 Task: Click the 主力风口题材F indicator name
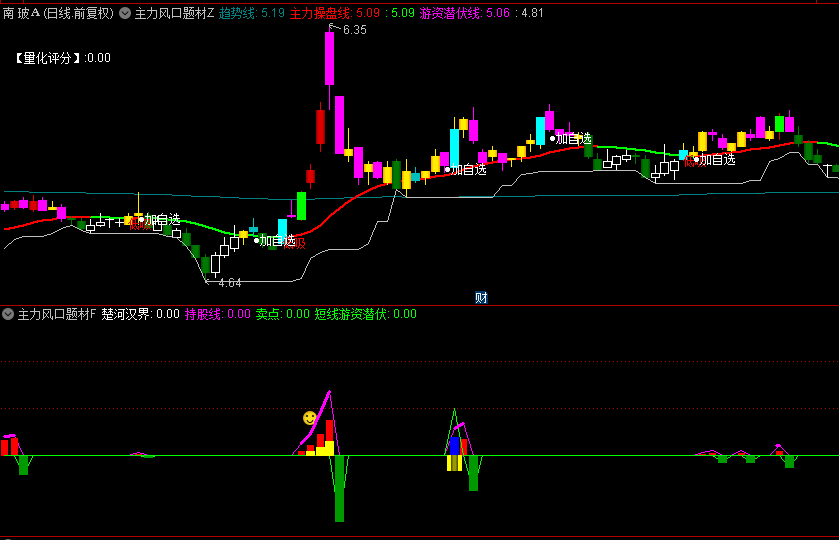(x=57, y=314)
